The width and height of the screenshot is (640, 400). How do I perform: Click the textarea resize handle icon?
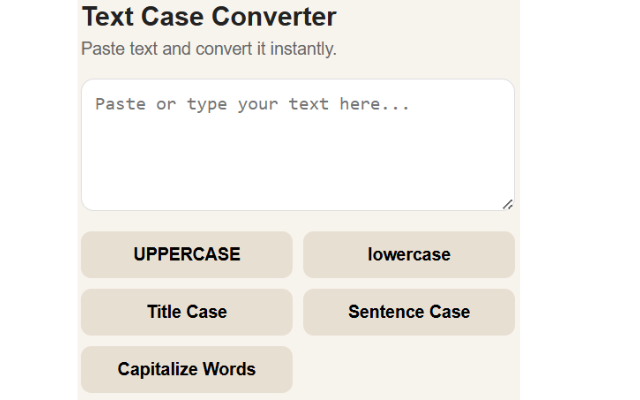pyautogui.click(x=507, y=204)
